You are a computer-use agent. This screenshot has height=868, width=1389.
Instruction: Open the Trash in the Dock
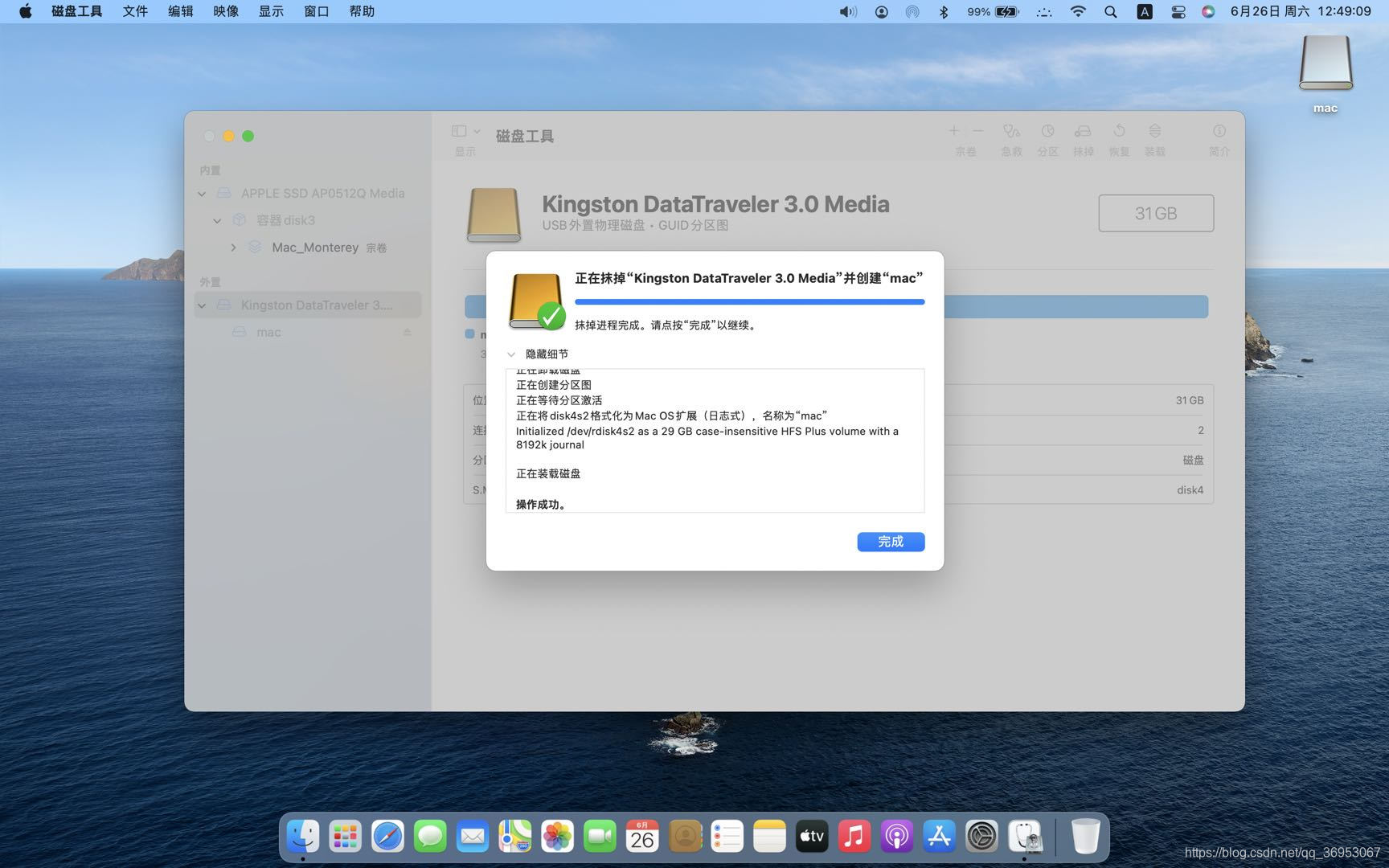click(x=1085, y=837)
